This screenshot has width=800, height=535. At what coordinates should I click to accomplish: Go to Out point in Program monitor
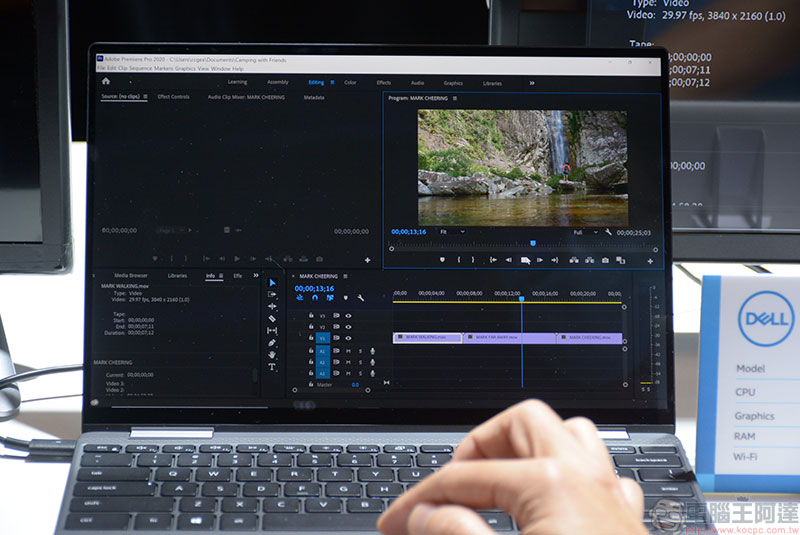click(555, 260)
